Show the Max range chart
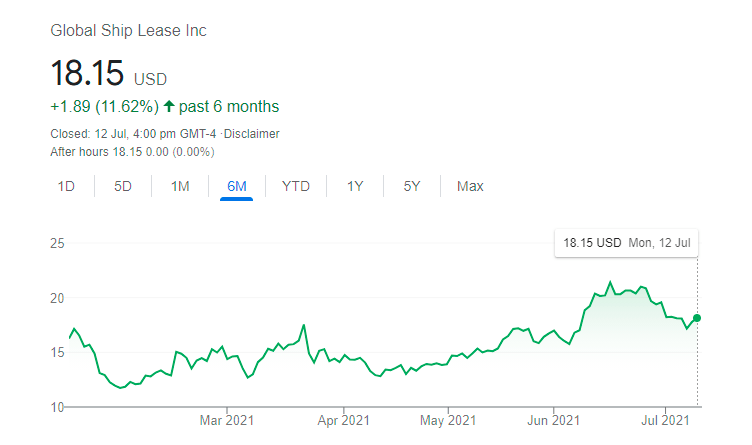 (x=470, y=186)
